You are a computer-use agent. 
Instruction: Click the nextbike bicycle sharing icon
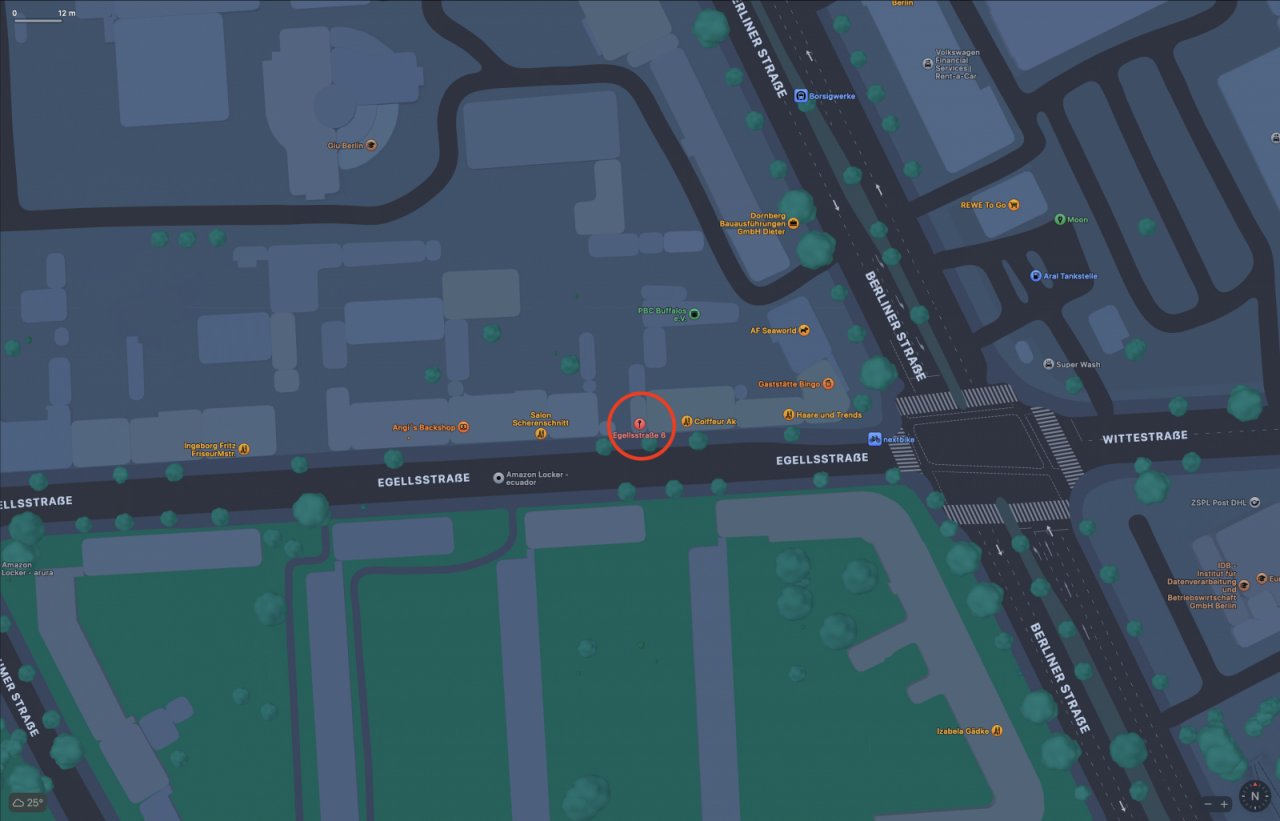coord(875,439)
